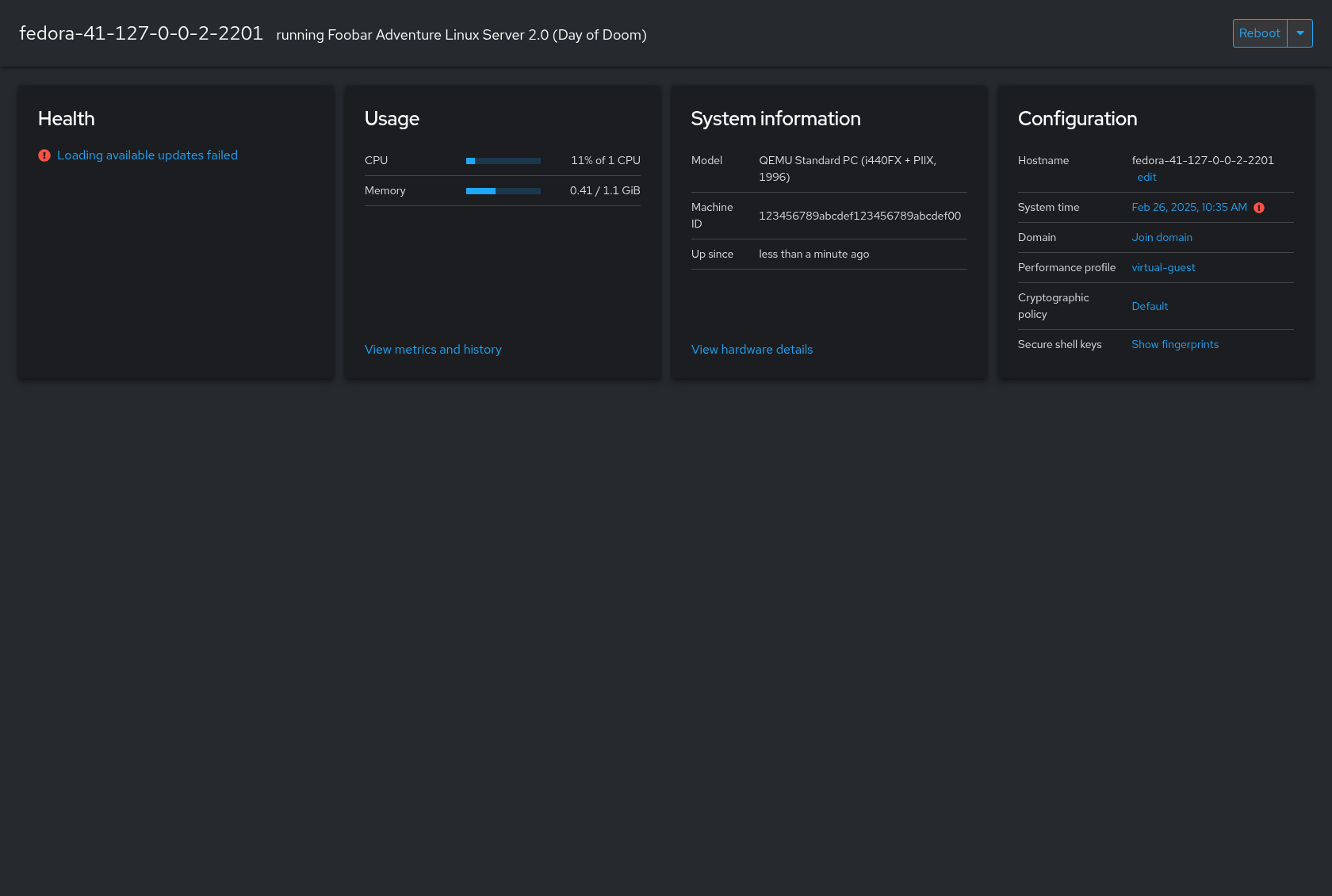1332x896 pixels.
Task: Click the CPU usage progress bar
Action: coord(503,161)
